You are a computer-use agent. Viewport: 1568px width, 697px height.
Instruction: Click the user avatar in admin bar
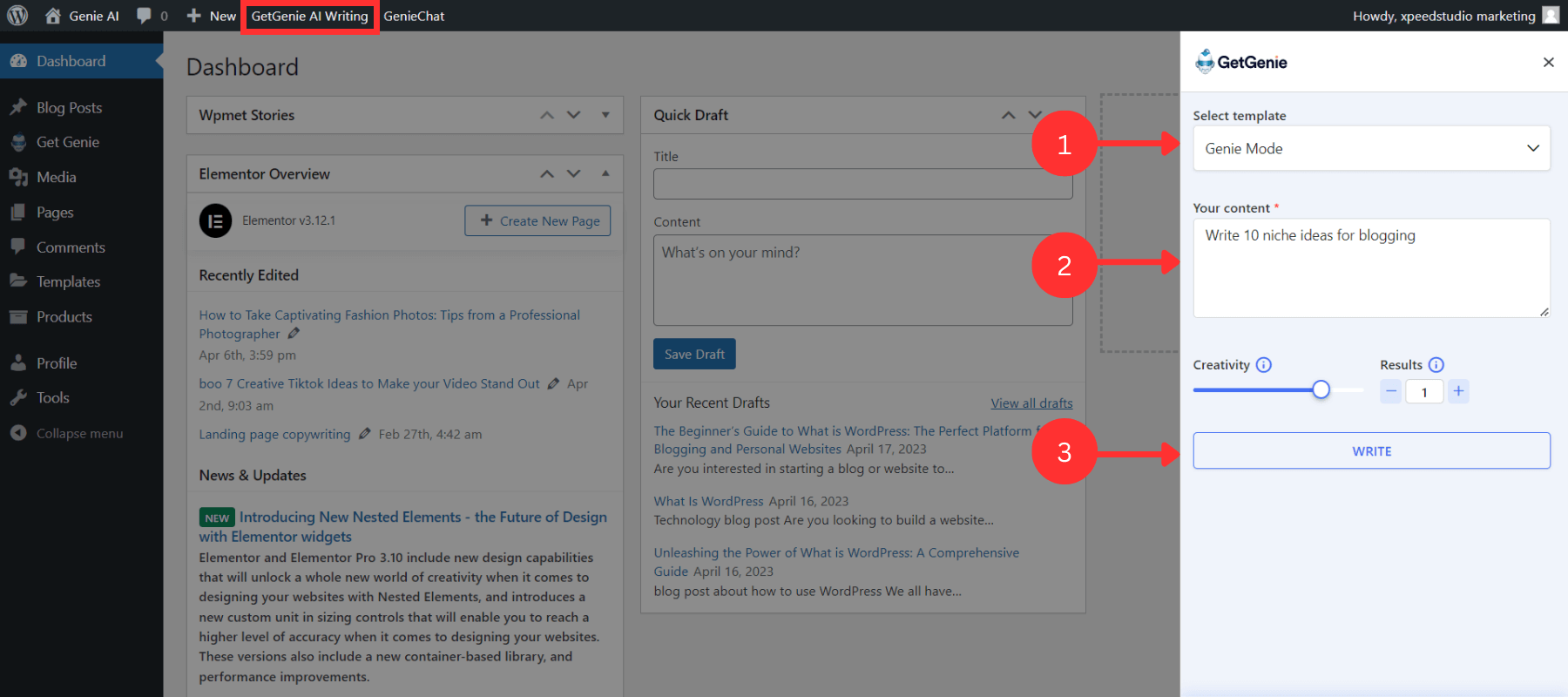(1551, 16)
